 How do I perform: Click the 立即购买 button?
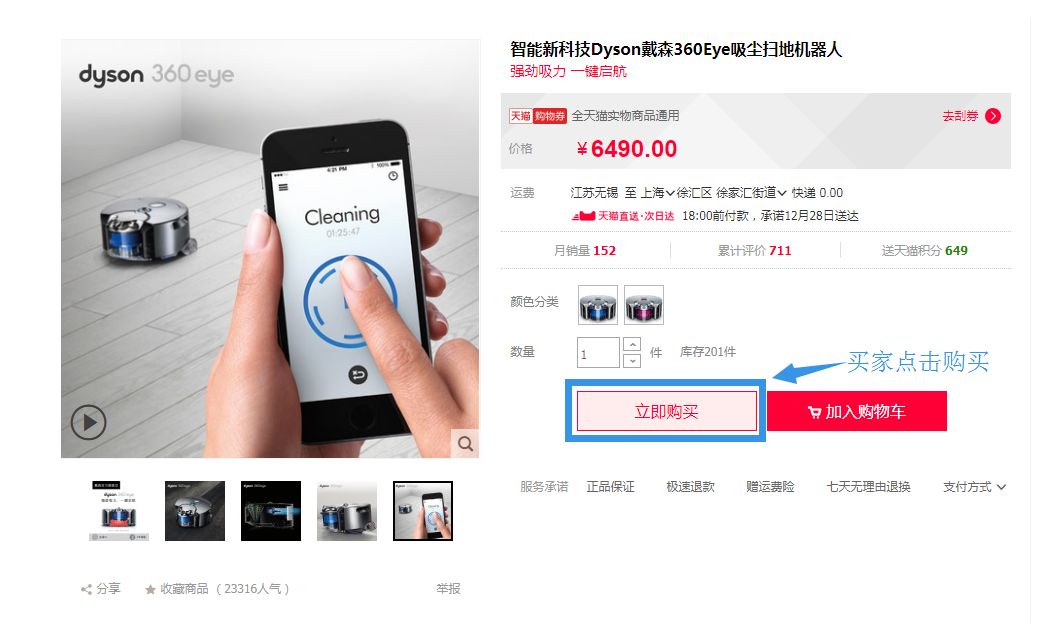pos(667,411)
